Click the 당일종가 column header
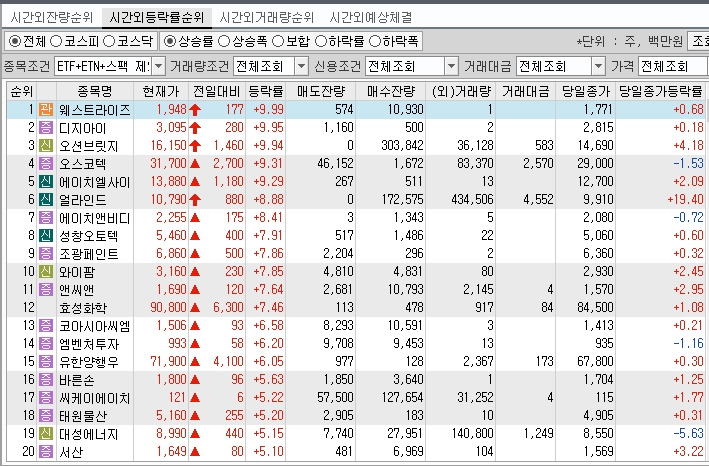The width and height of the screenshot is (709, 466). click(586, 91)
